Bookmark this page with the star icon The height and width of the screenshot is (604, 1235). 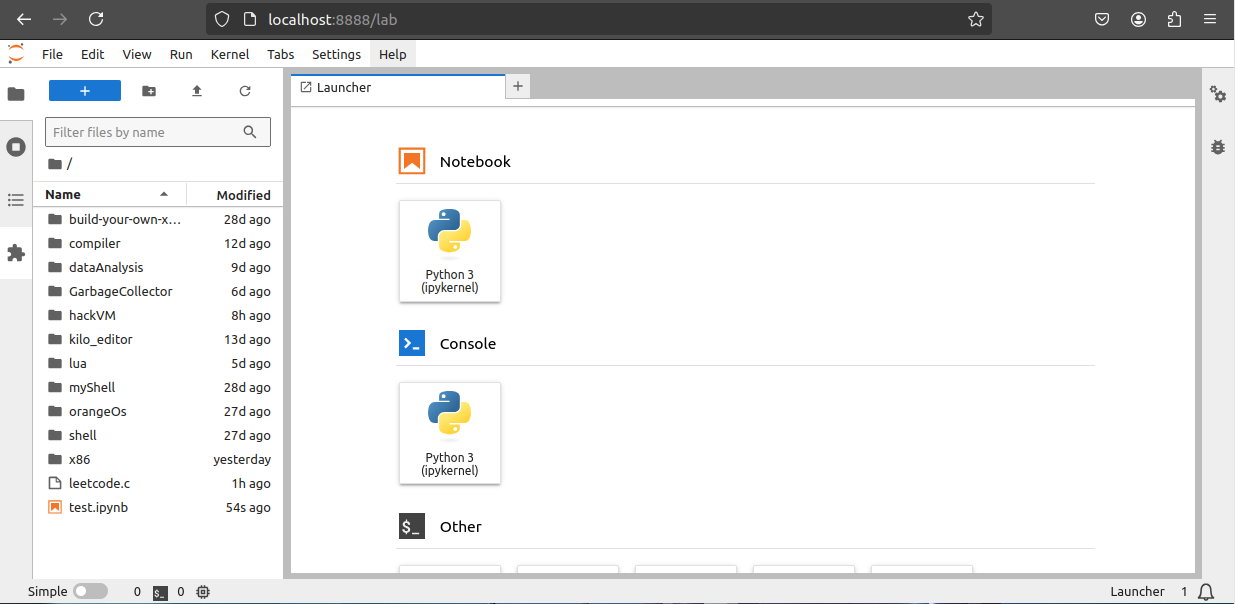(x=975, y=19)
